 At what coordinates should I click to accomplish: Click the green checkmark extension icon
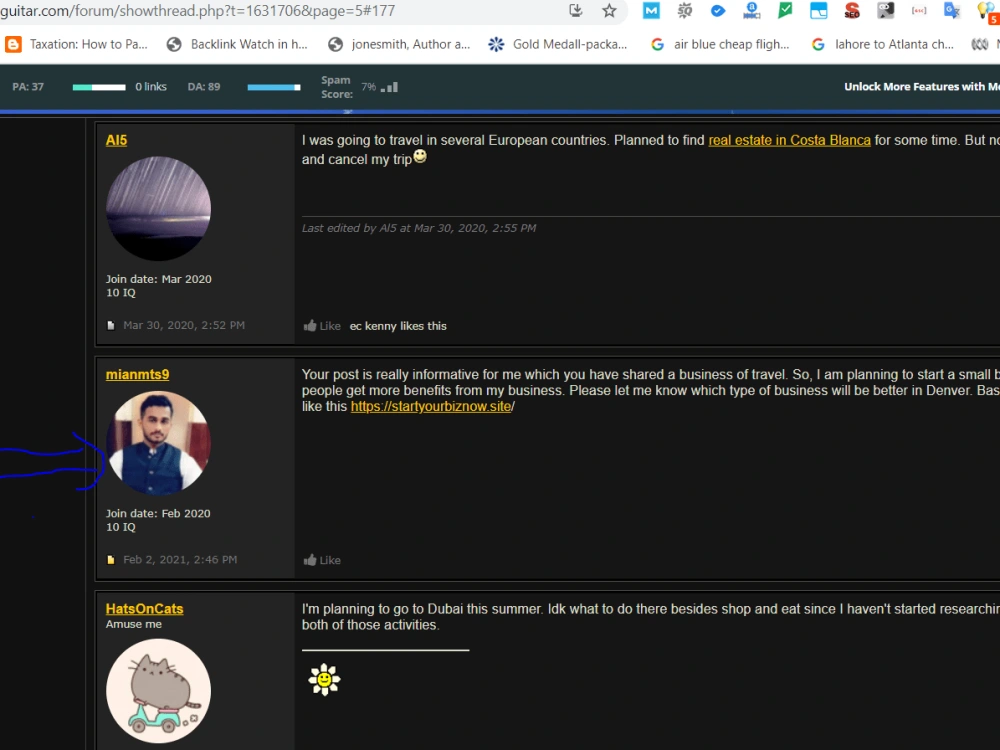pyautogui.click(x=785, y=10)
